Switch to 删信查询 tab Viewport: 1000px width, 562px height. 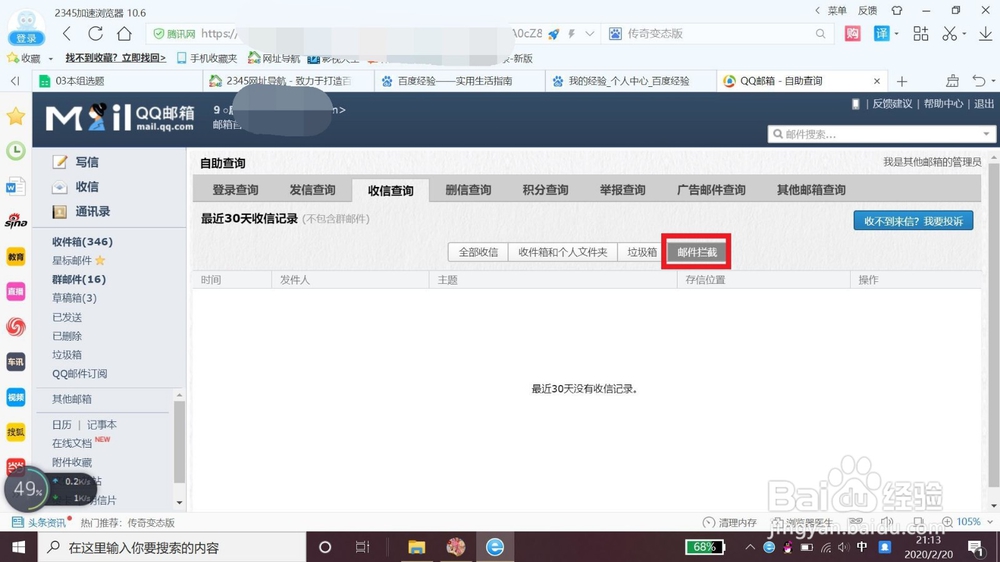(468, 190)
